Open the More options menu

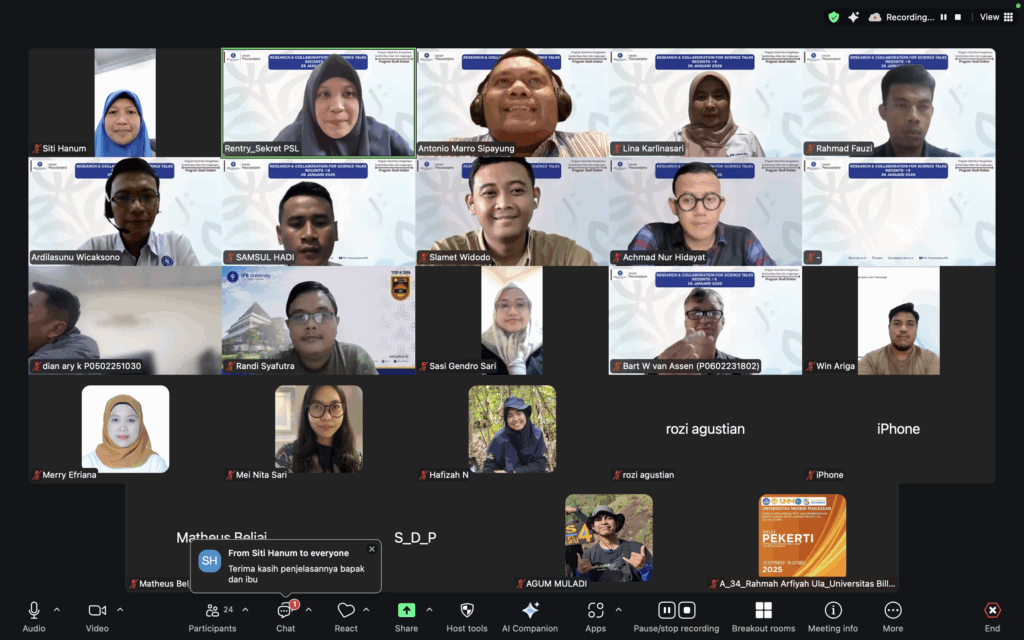(x=893, y=610)
